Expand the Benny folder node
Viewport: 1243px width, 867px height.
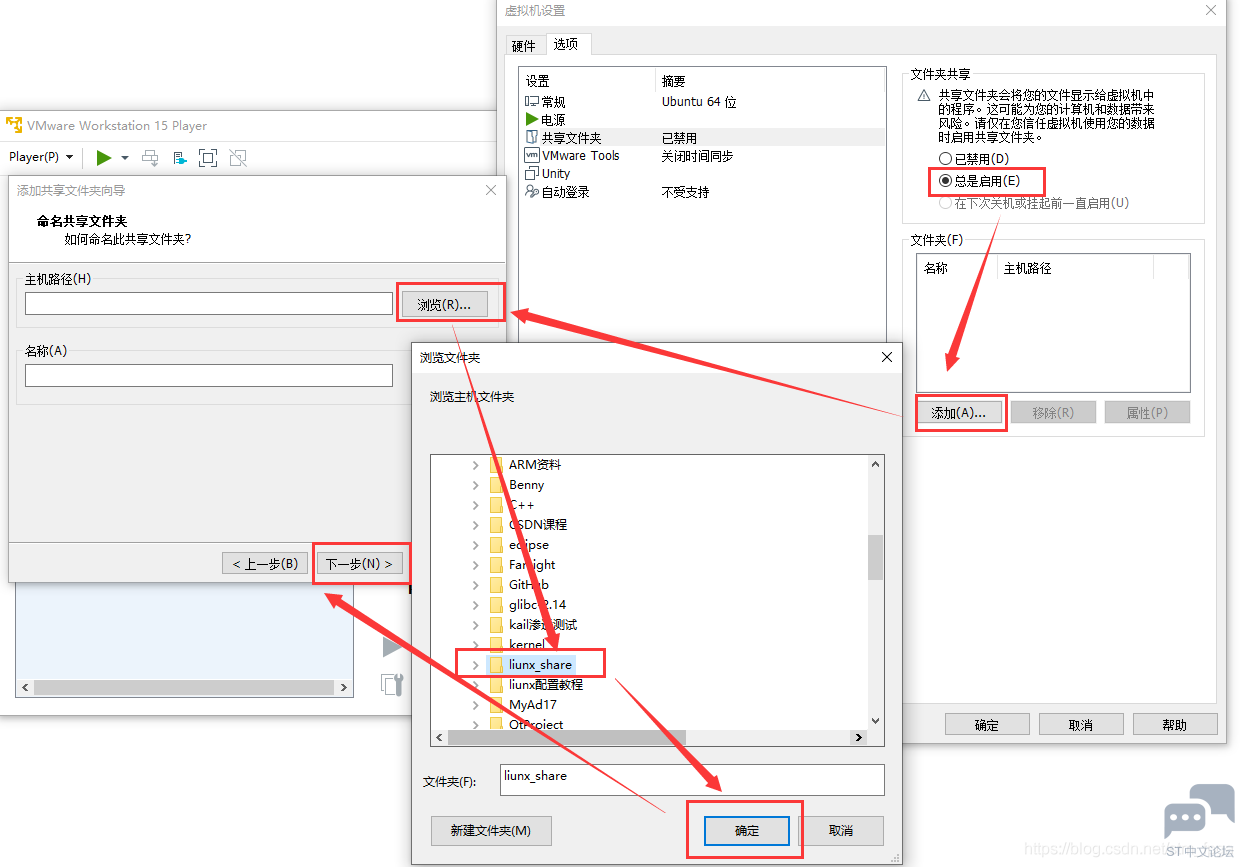[x=475, y=485]
